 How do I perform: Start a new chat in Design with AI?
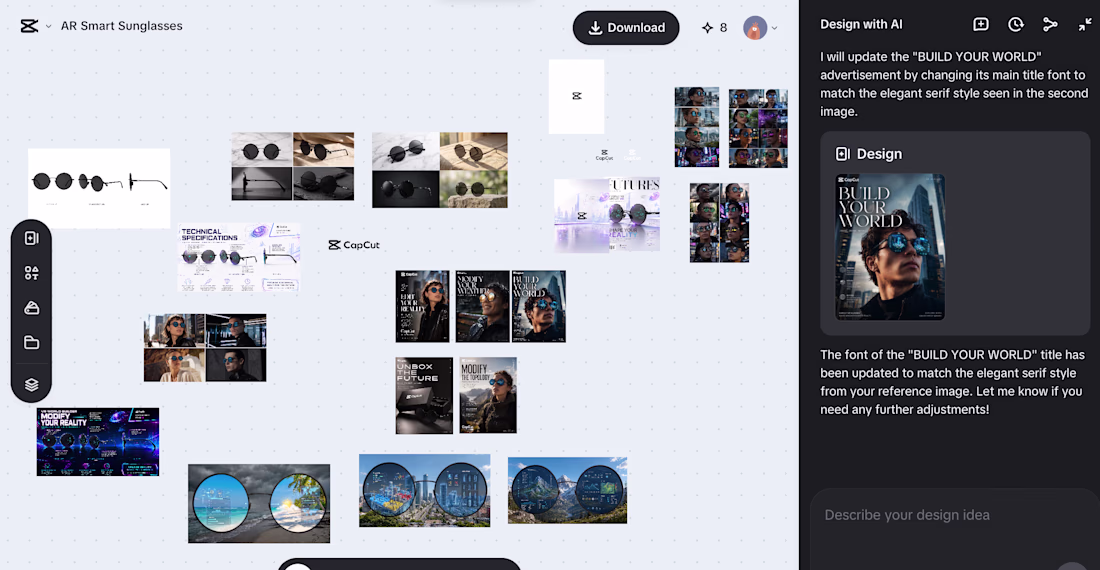[981, 25]
